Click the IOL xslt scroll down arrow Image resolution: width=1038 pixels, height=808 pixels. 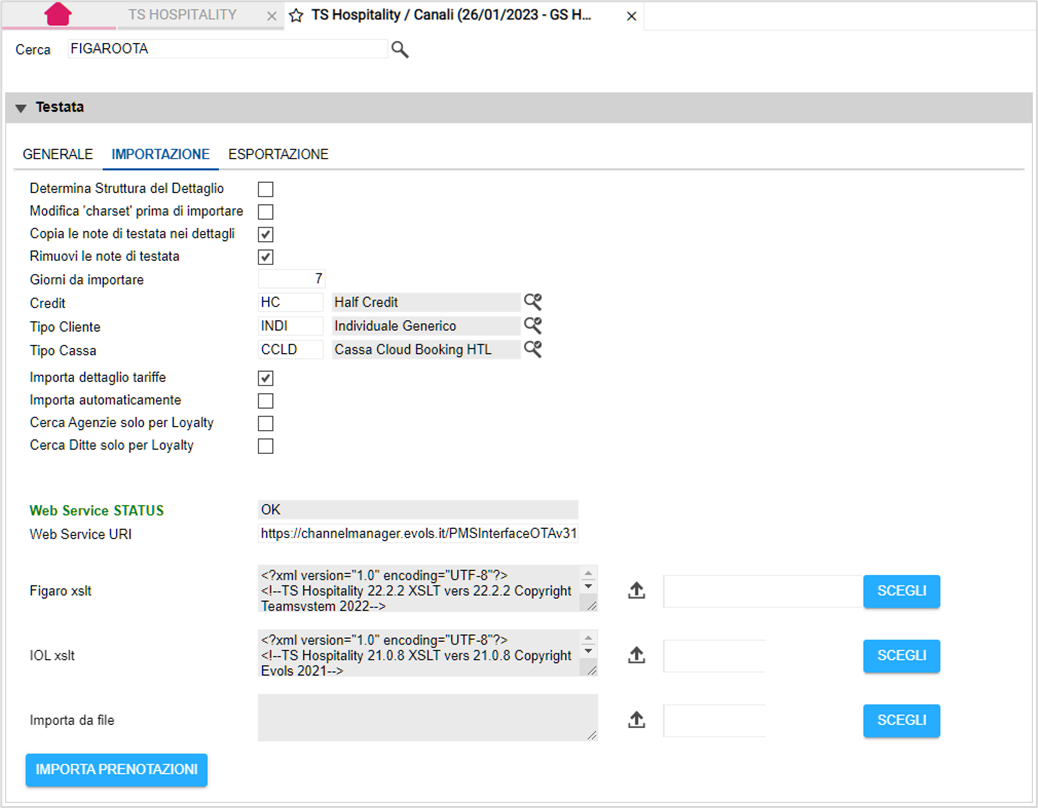coord(588,651)
